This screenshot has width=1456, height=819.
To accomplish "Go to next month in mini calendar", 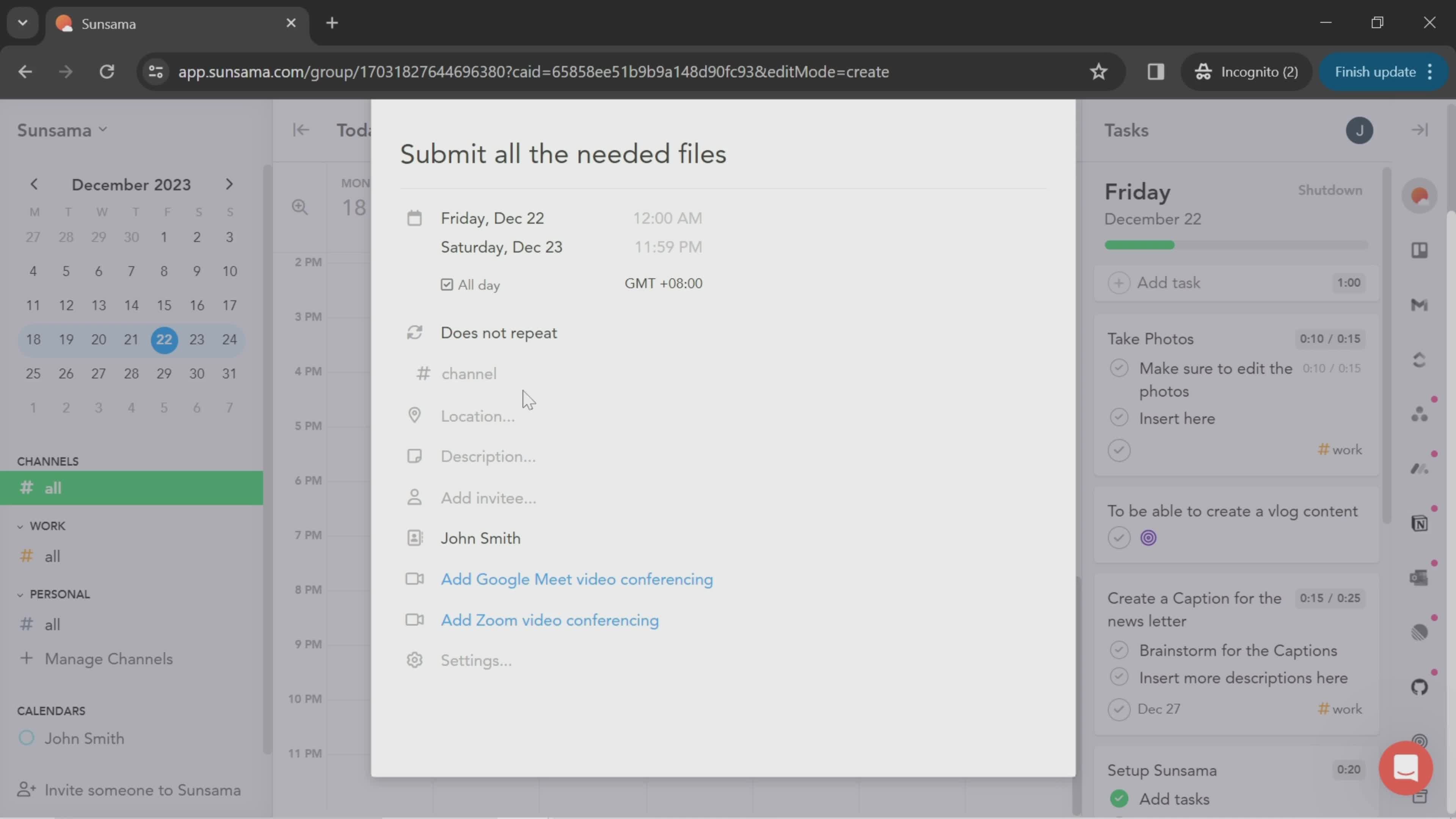I will (229, 184).
